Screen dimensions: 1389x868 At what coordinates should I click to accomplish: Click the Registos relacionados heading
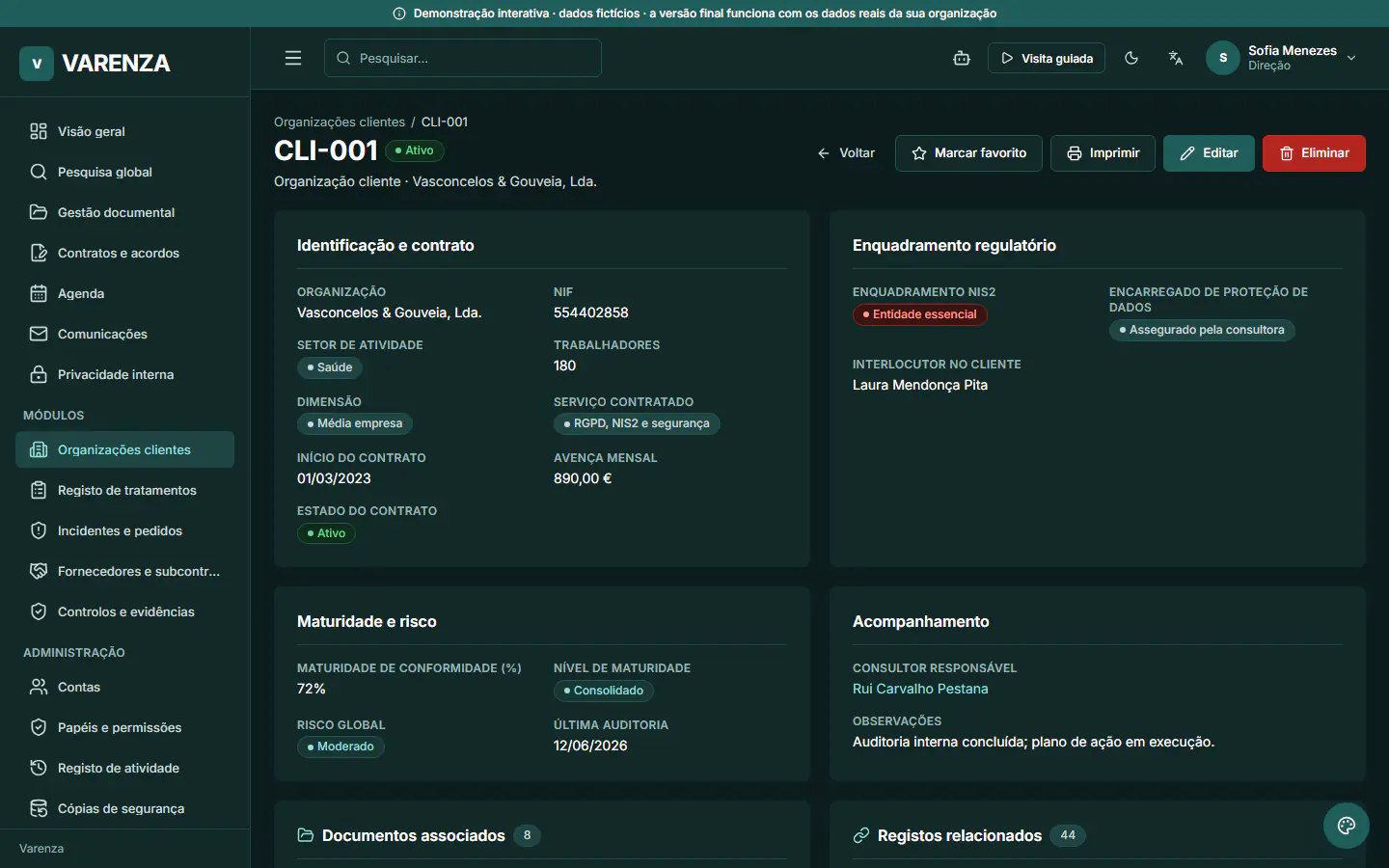click(x=960, y=835)
